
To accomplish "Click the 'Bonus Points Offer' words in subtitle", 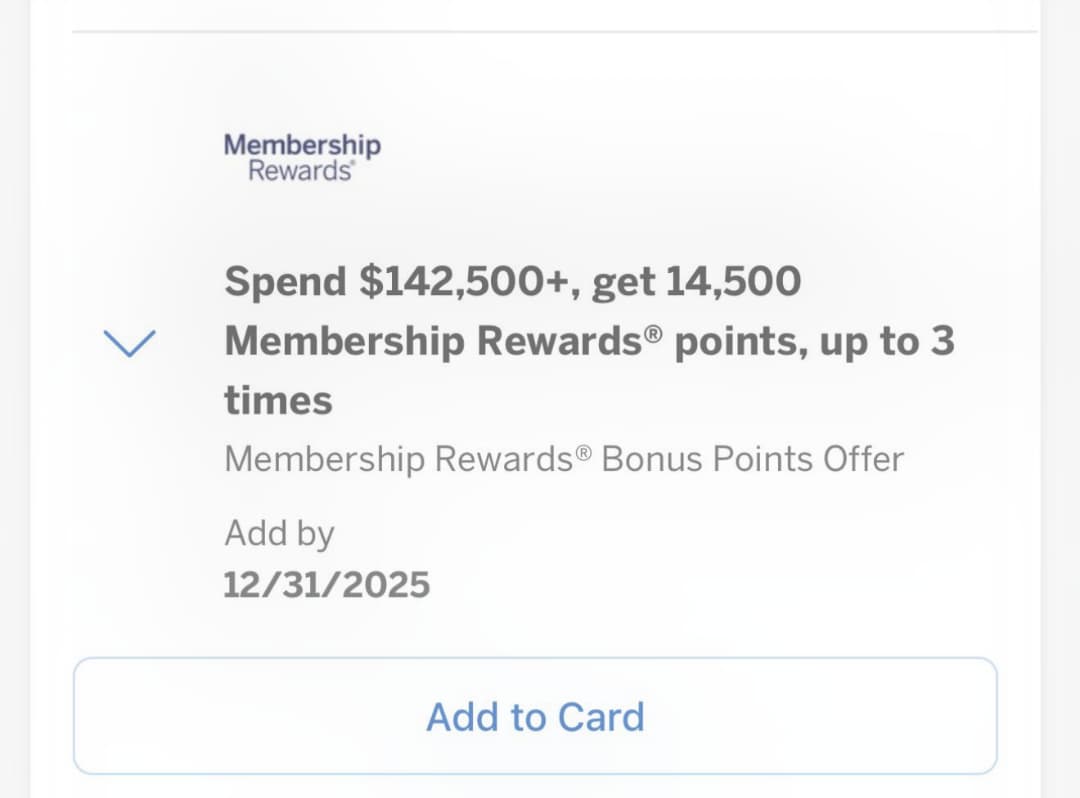I will click(x=752, y=459).
